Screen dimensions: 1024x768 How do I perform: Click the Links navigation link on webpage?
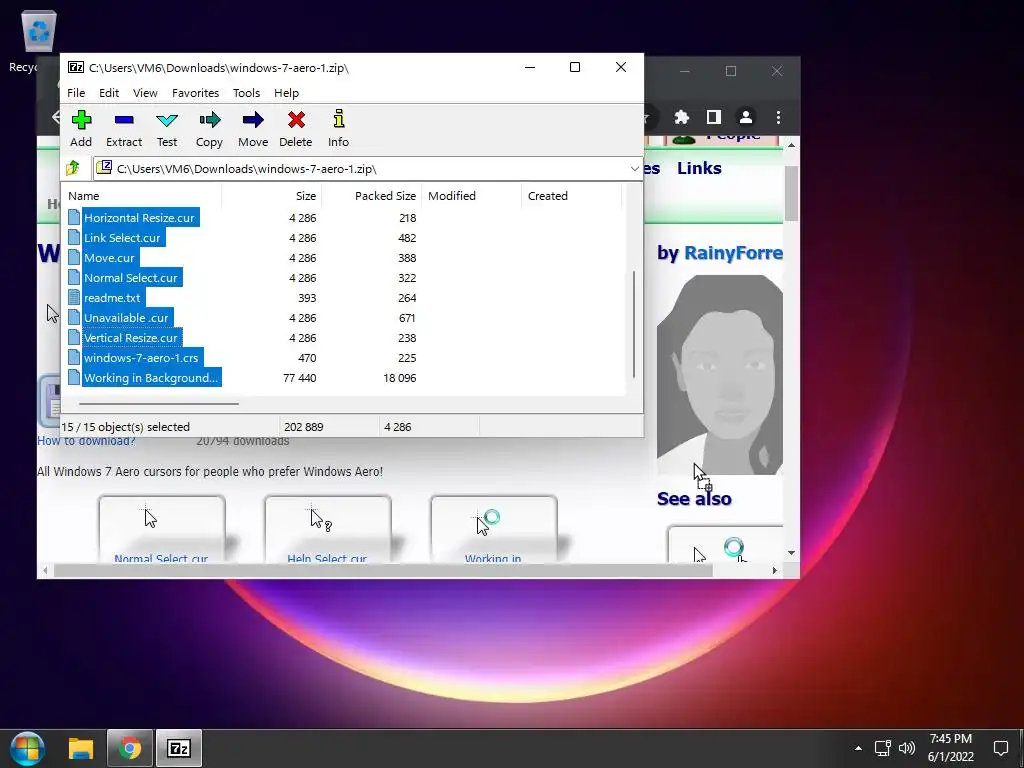(x=699, y=168)
